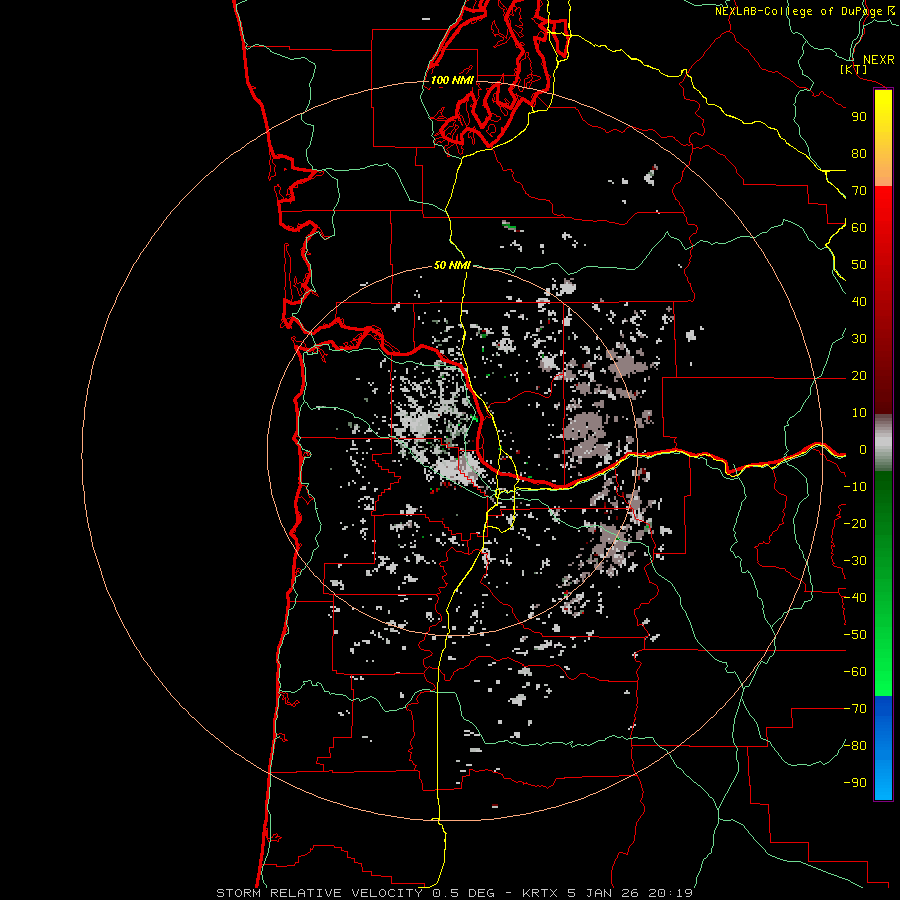Viewport: 900px width, 900px height.
Task: Click the gray zero-velocity band of color bar
Action: (883, 443)
